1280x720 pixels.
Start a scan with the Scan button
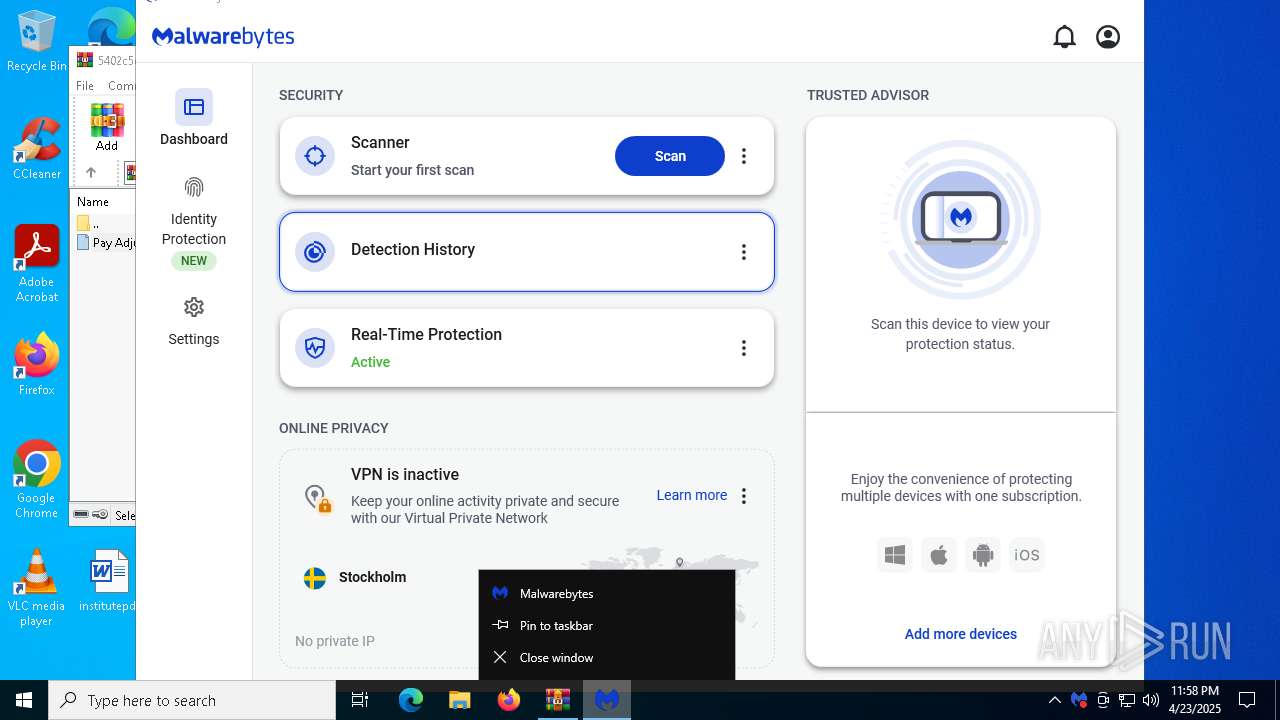(670, 156)
